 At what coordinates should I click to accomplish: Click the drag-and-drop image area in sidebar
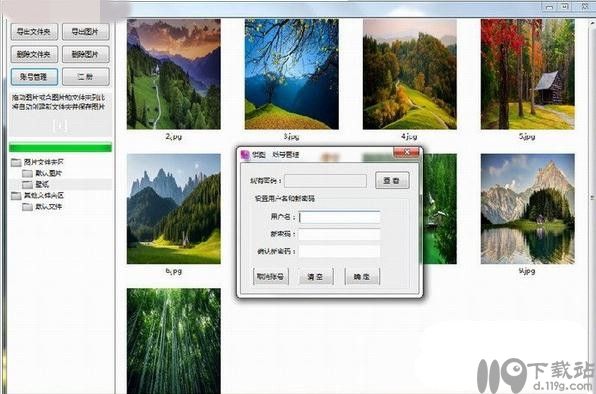pyautogui.click(x=60, y=114)
